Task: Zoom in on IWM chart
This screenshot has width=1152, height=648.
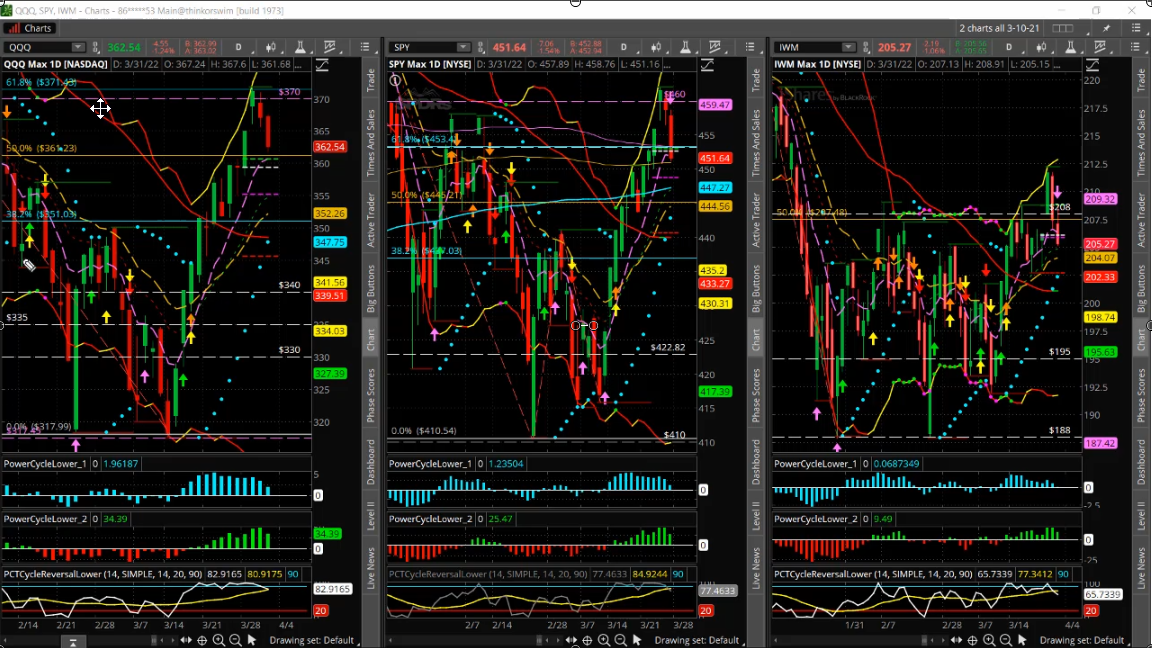Action: (989, 641)
